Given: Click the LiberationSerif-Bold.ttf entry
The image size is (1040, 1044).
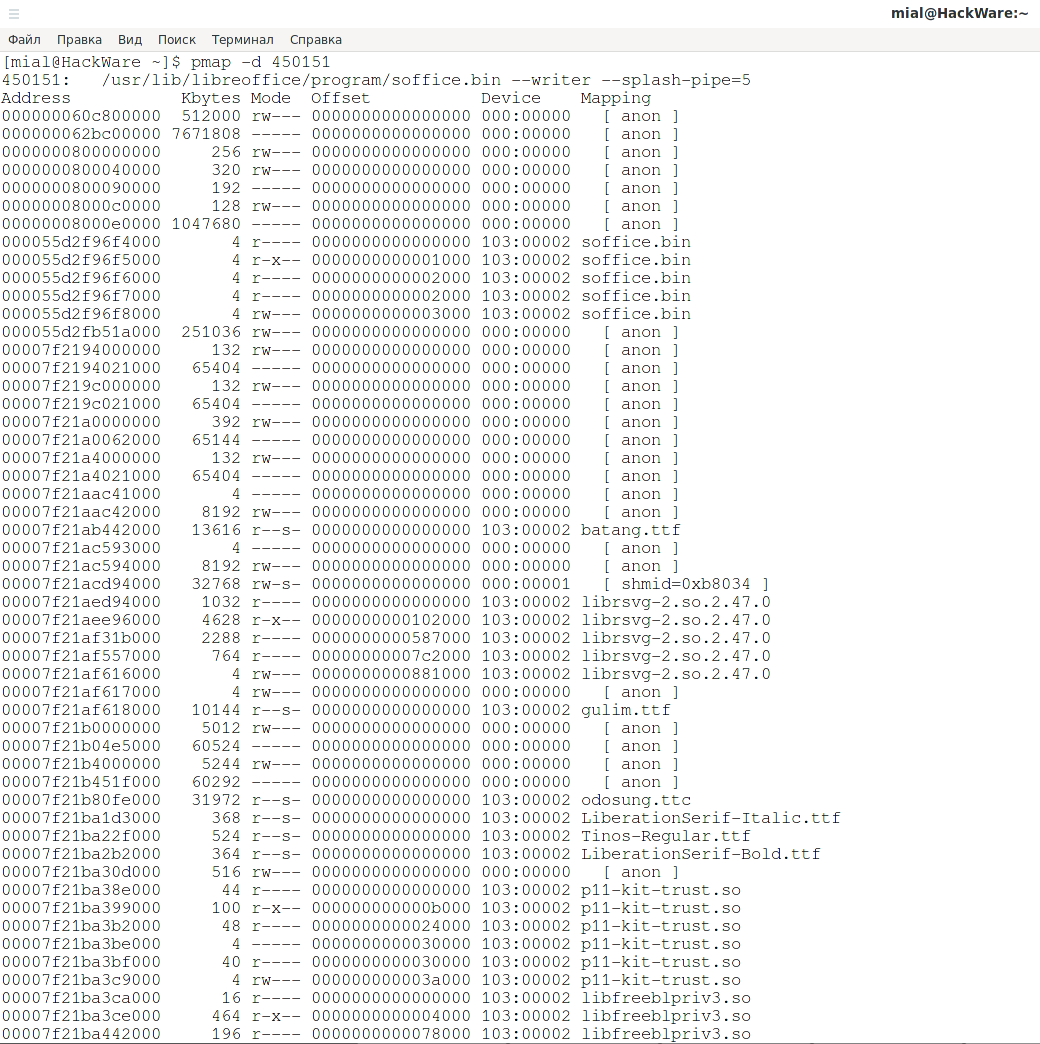Looking at the screenshot, I should [700, 854].
